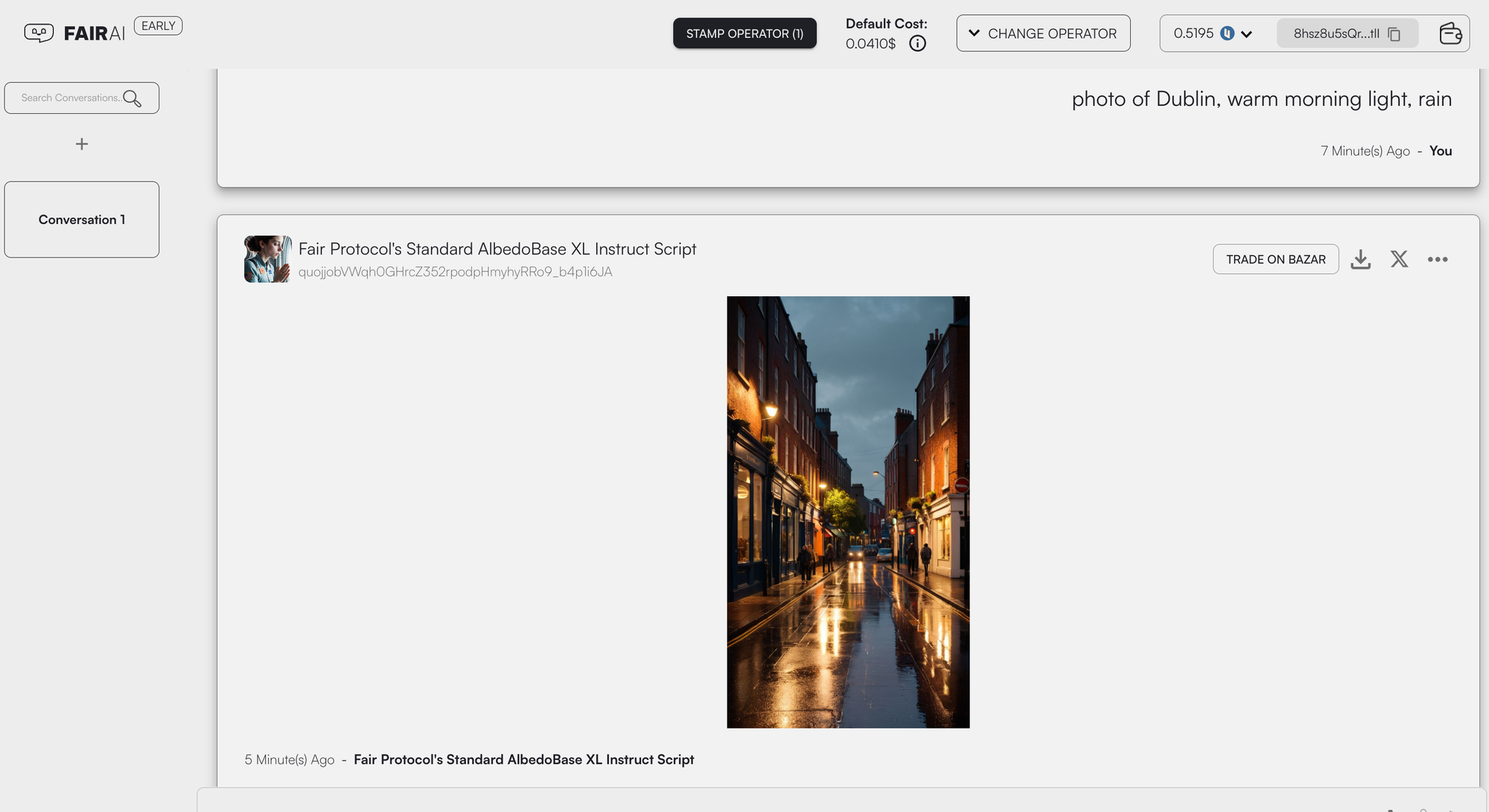Click the '5 Minute(s) Ago' timestamp
Screen dimensions: 1489x812
[x=290, y=760]
